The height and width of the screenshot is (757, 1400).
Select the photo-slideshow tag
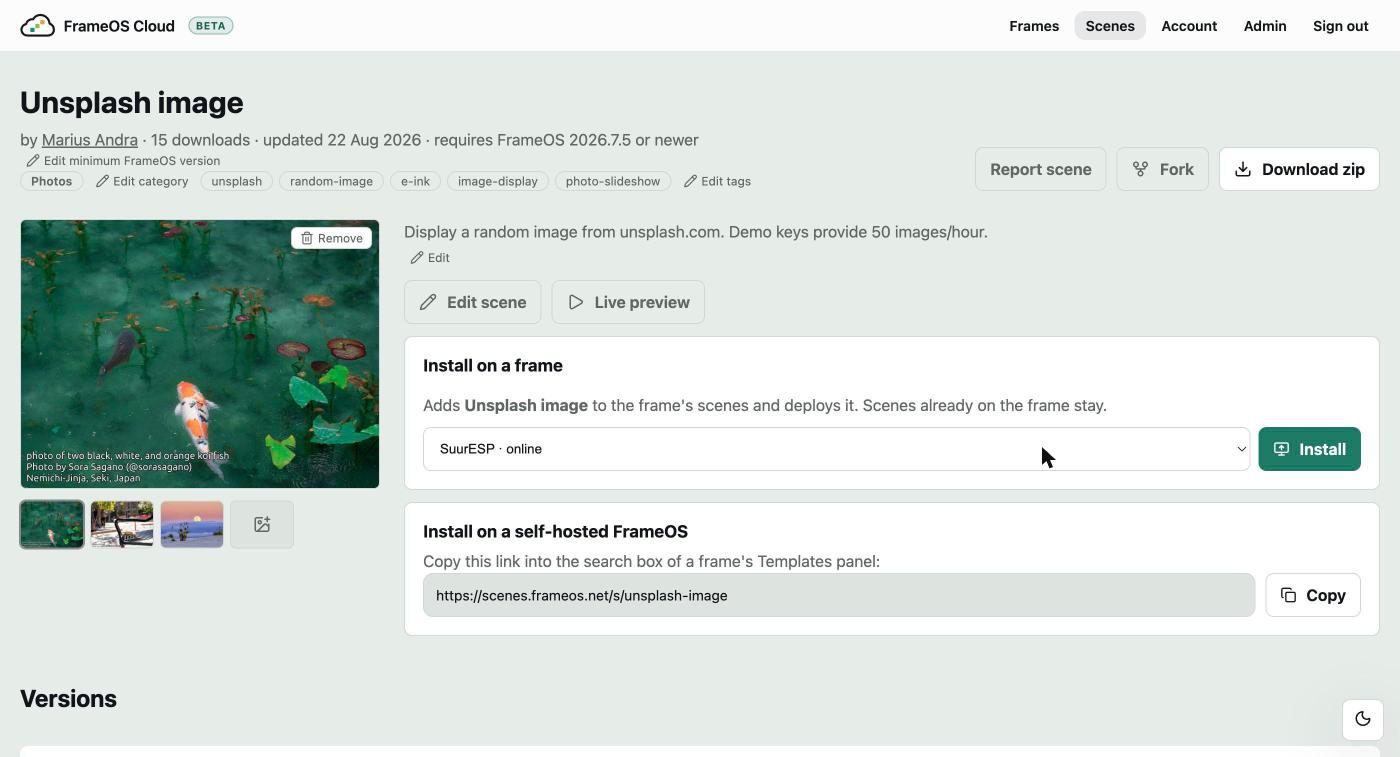[x=612, y=181]
